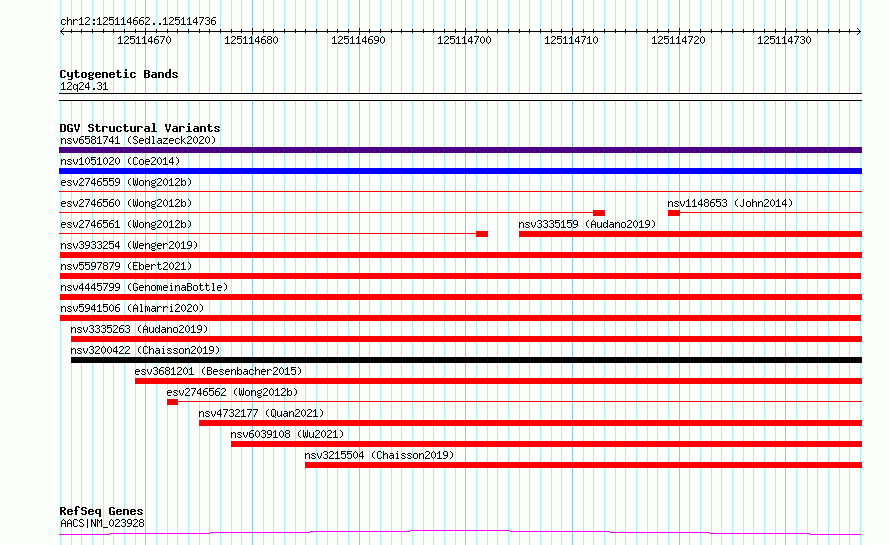Select the red nsv3335159 variant bar
The image size is (890, 545).
(x=690, y=234)
